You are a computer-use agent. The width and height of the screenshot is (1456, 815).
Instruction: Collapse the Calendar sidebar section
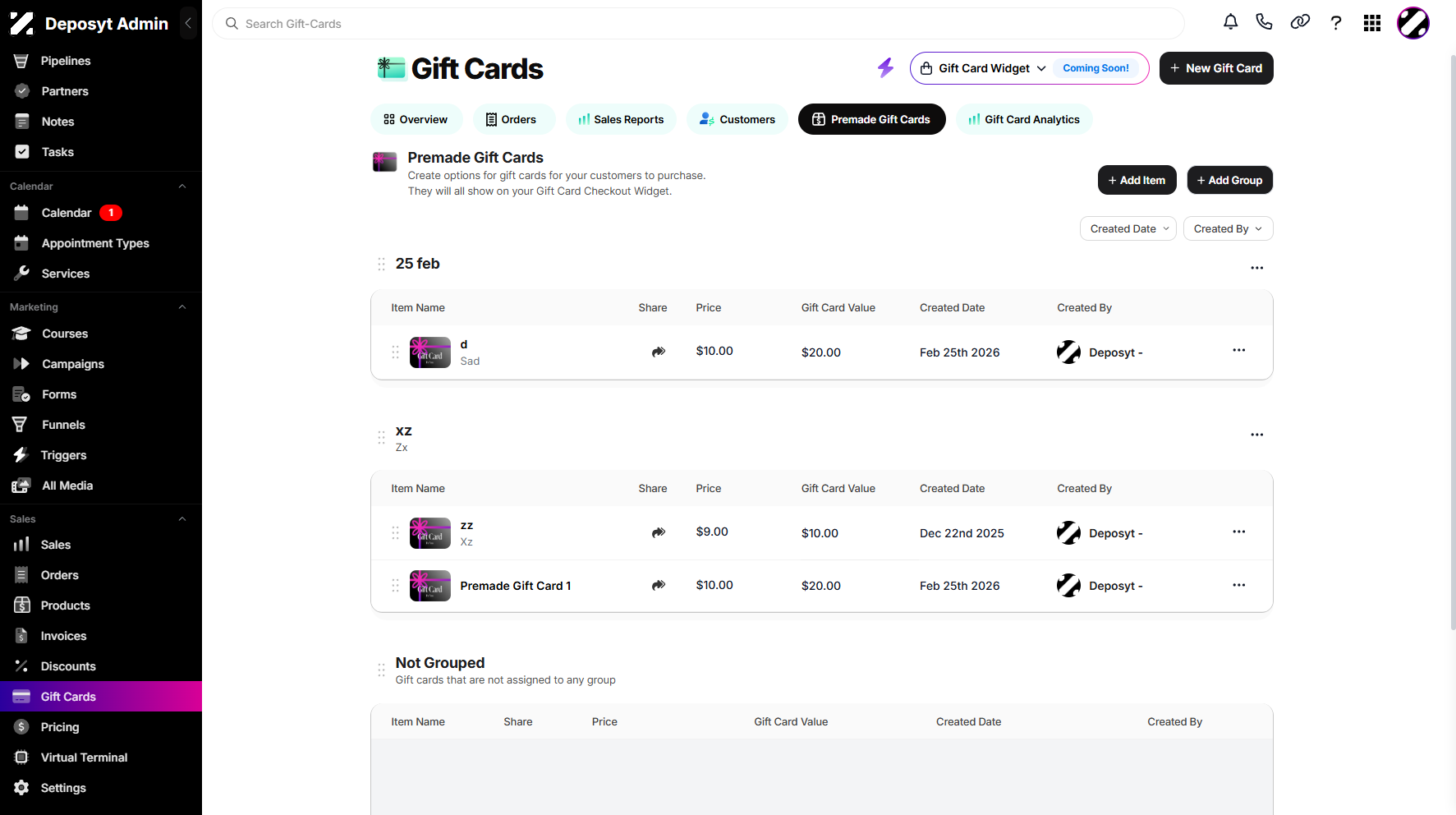coord(182,186)
